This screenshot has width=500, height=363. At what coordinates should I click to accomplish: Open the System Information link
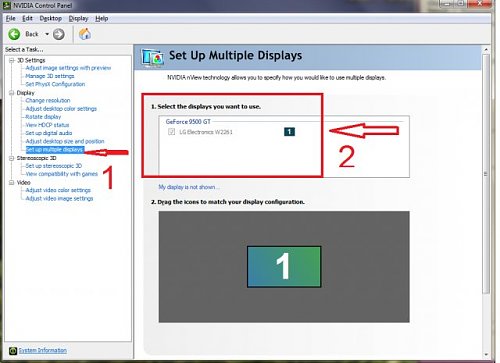43,350
